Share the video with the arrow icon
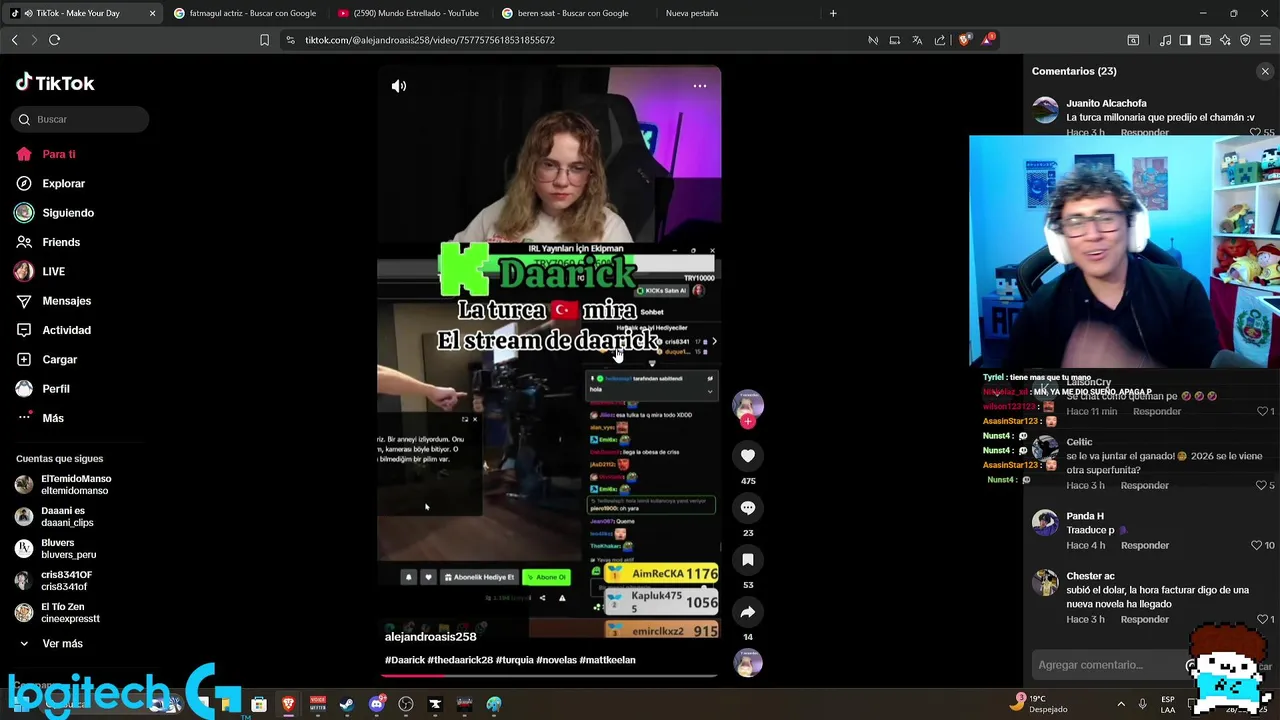Viewport: 1280px width, 720px height. [x=748, y=612]
